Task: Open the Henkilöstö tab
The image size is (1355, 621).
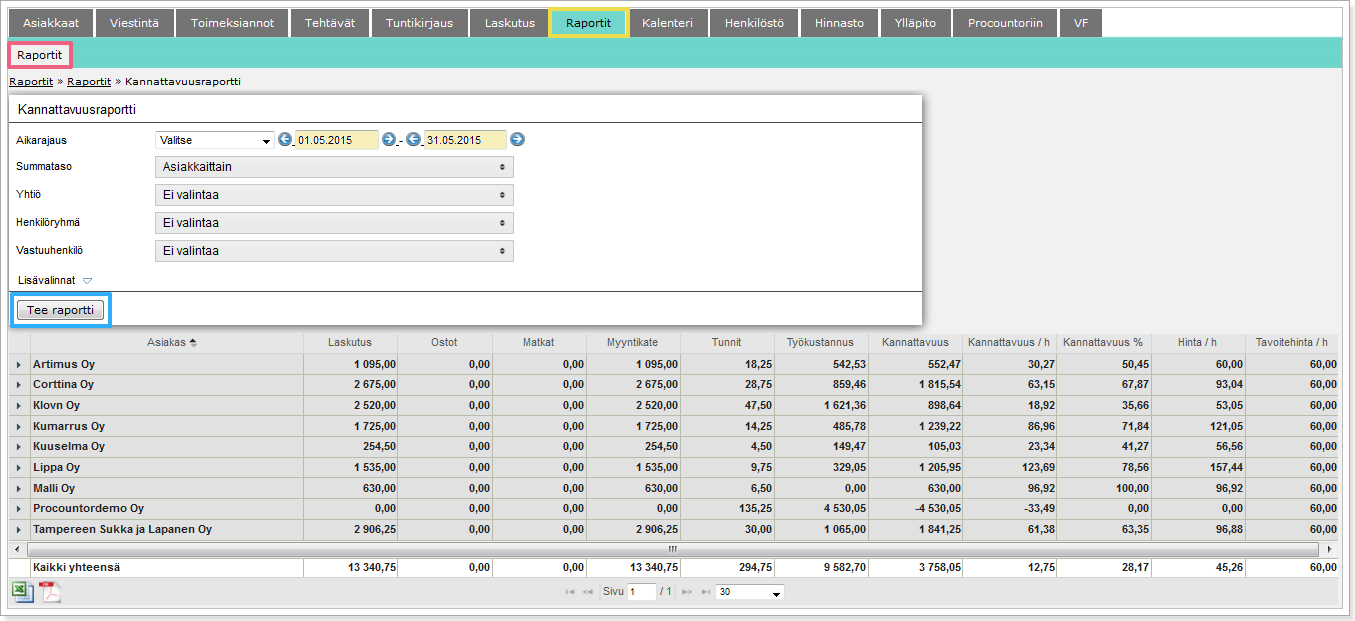Action: (x=754, y=23)
